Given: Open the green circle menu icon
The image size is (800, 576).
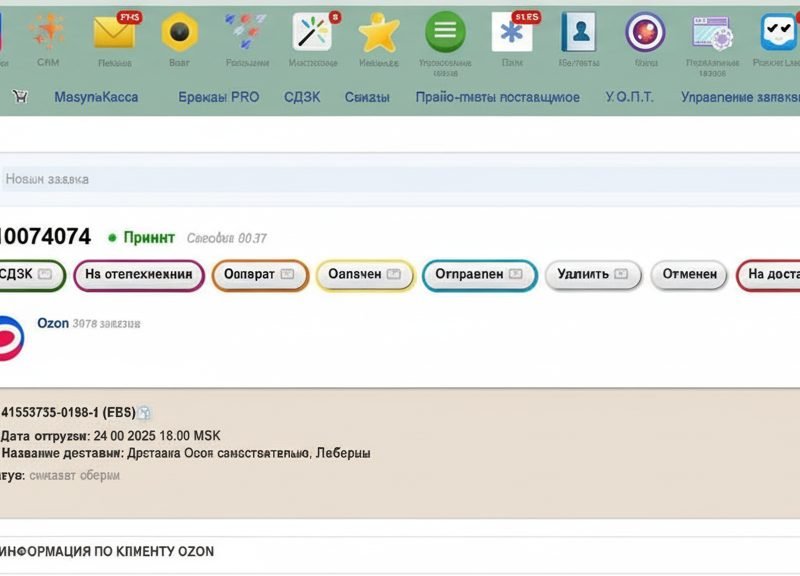Looking at the screenshot, I should pos(445,32).
